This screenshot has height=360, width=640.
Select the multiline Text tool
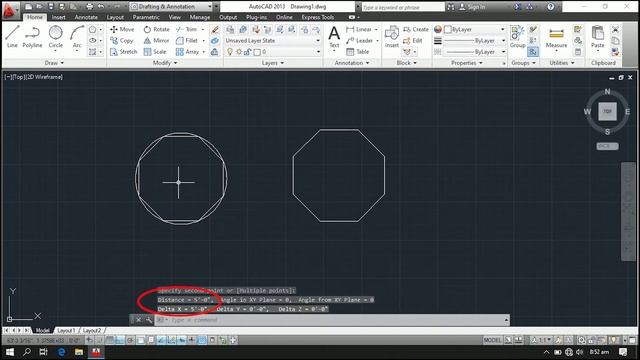pyautogui.click(x=334, y=37)
